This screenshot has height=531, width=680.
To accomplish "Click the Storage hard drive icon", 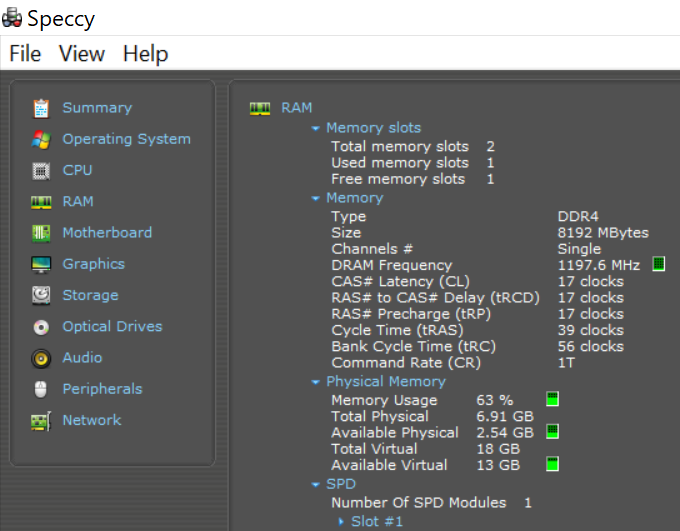I will tap(41, 296).
